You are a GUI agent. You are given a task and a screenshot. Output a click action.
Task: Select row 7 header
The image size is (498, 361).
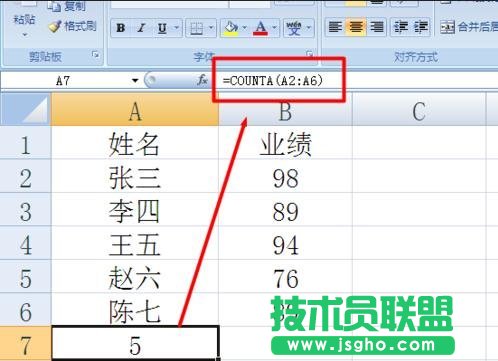[25, 344]
